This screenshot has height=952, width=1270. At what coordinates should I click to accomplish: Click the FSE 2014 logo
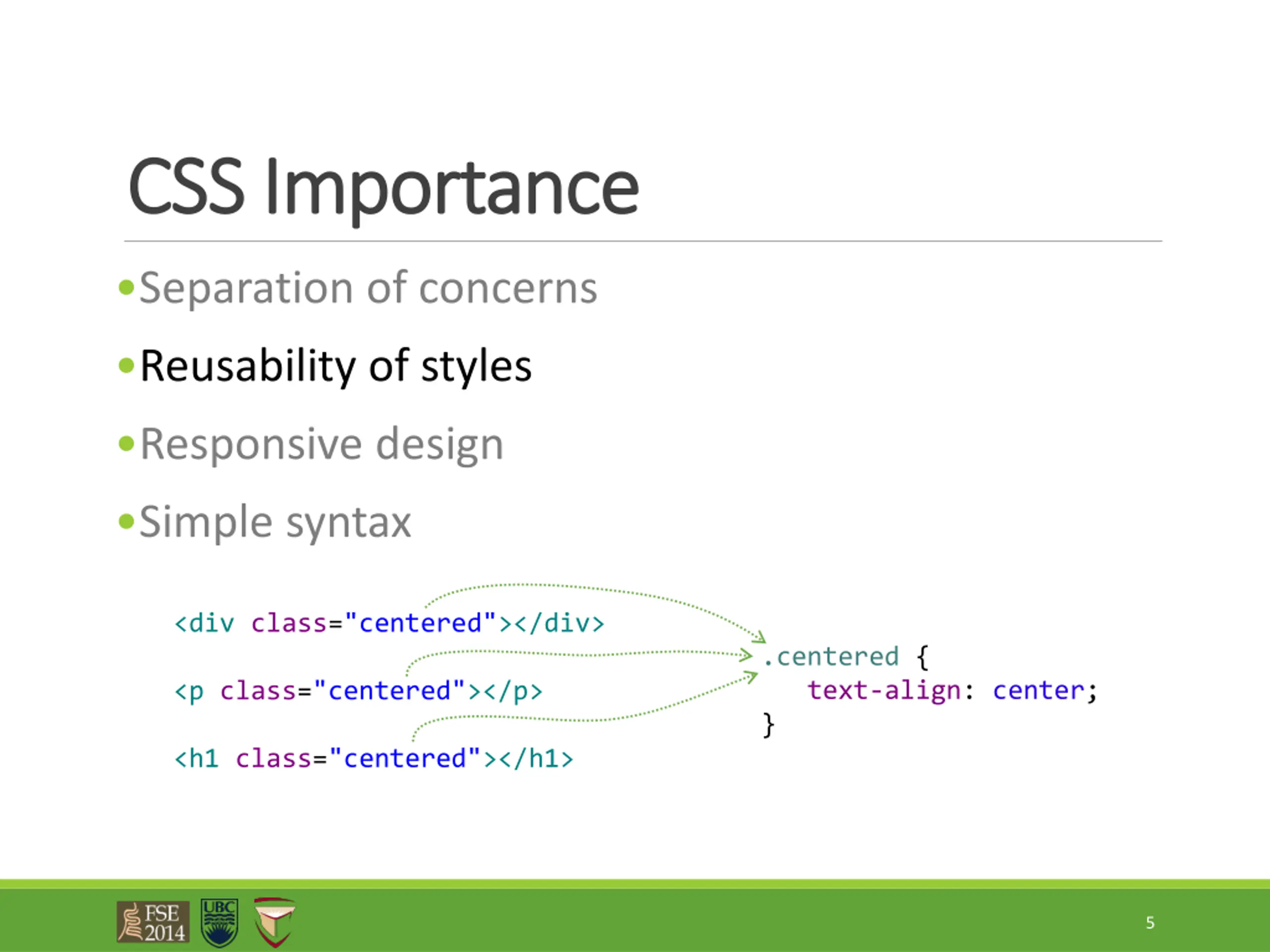pos(153,922)
